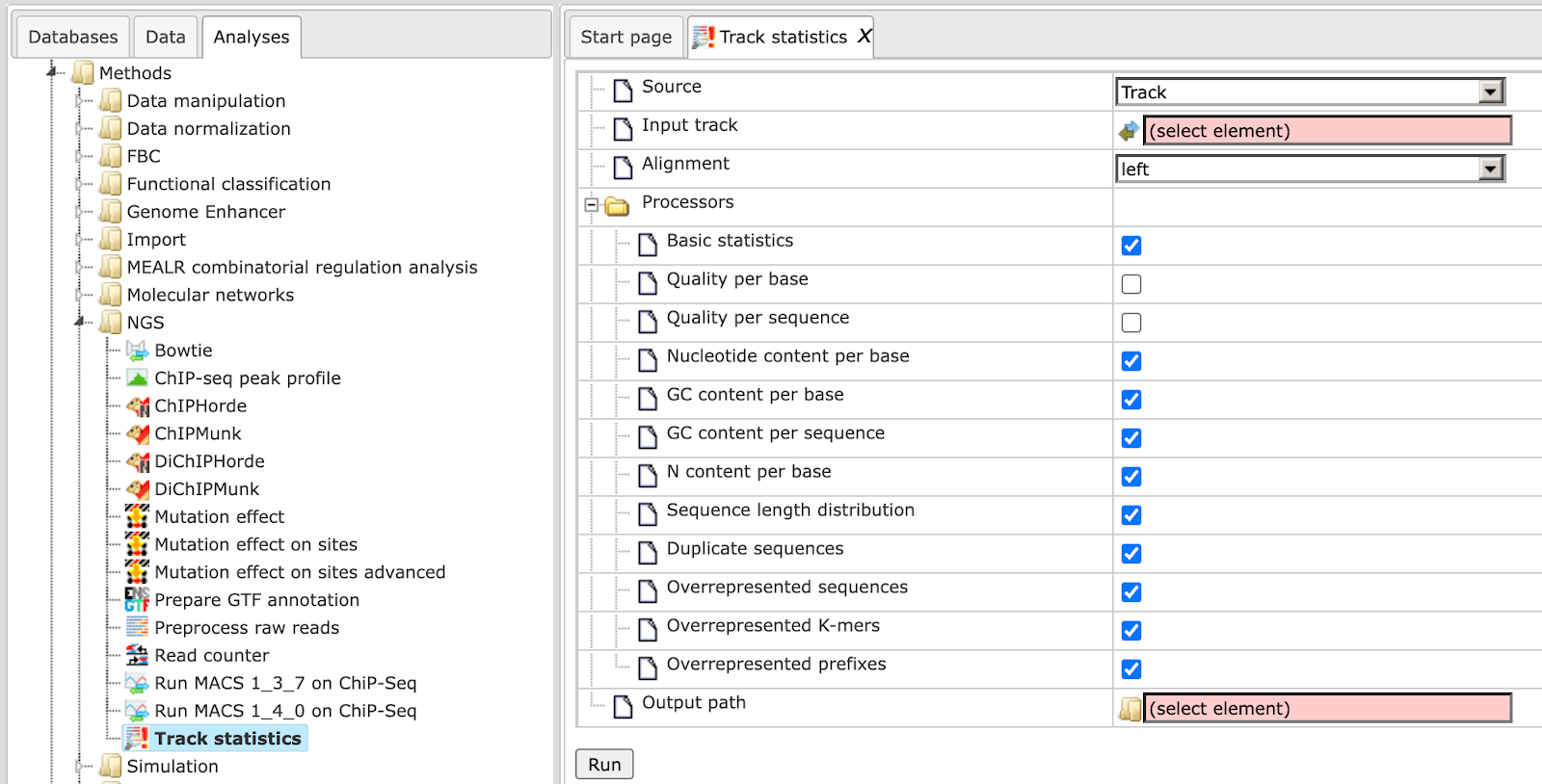This screenshot has height=784, width=1542.
Task: Click the Output path select element field
Action: point(1327,708)
